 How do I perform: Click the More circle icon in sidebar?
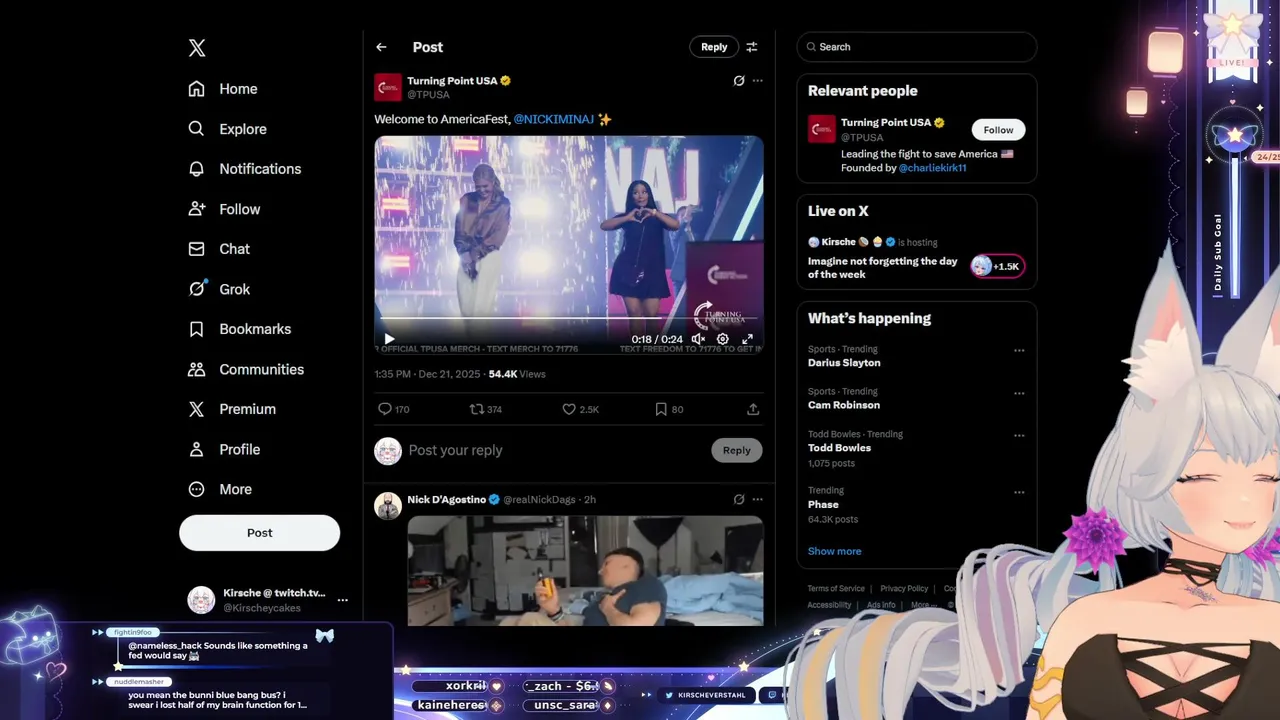[197, 489]
